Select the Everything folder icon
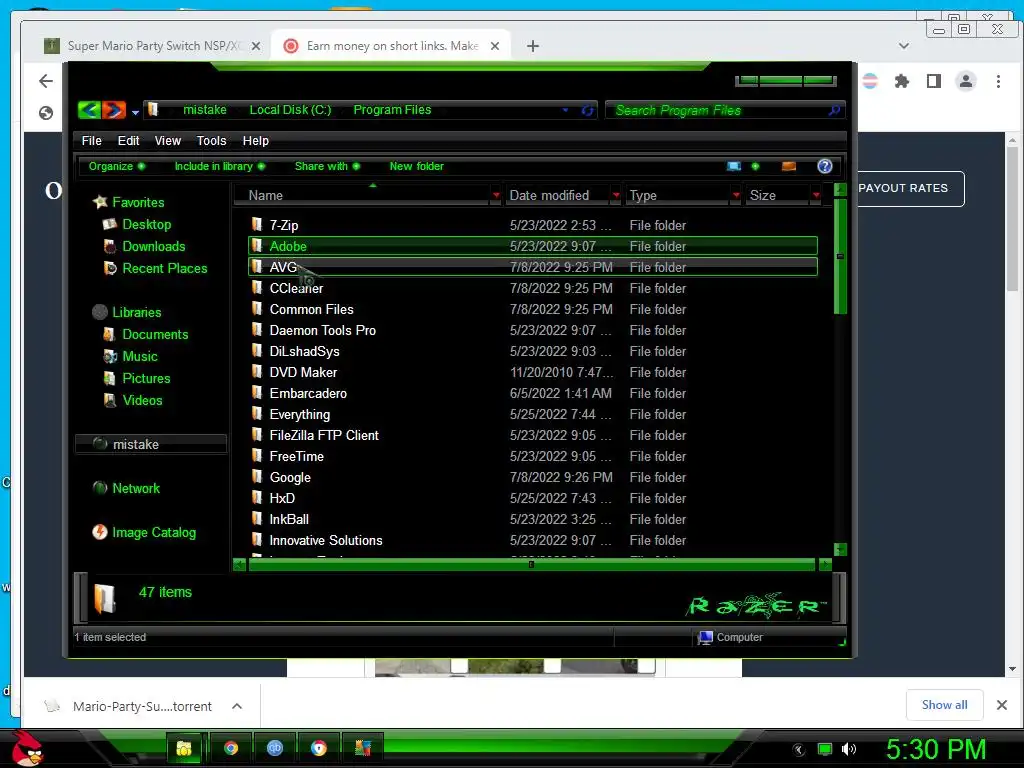1024x768 pixels. pos(257,414)
